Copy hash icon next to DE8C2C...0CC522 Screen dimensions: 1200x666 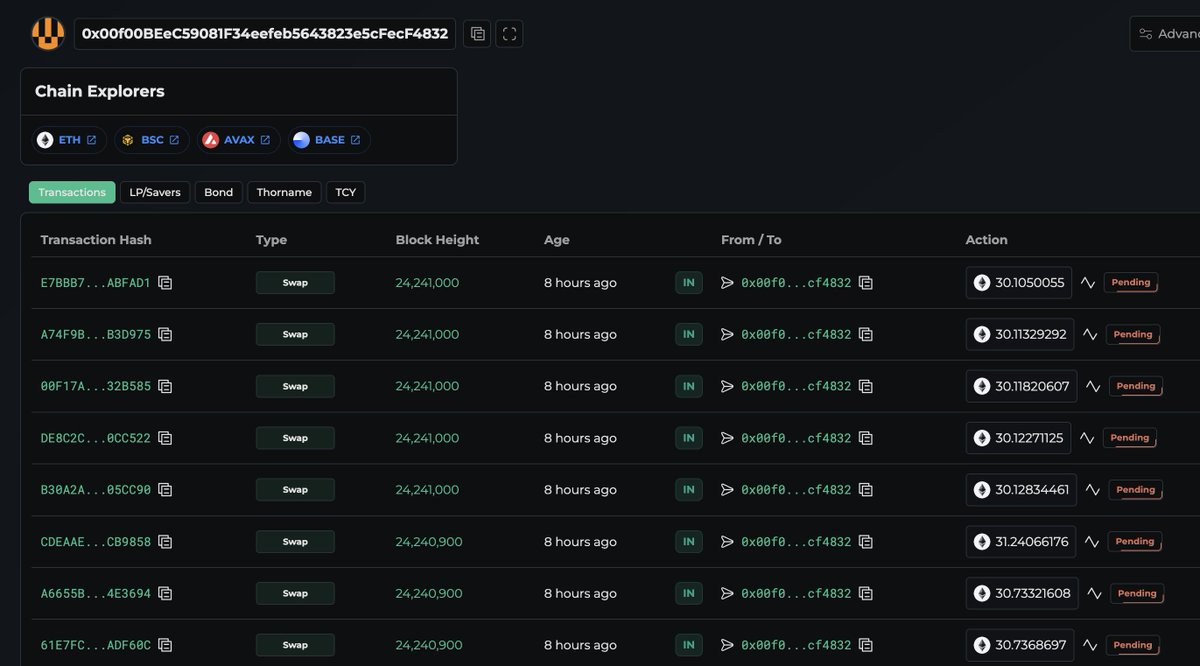(165, 438)
